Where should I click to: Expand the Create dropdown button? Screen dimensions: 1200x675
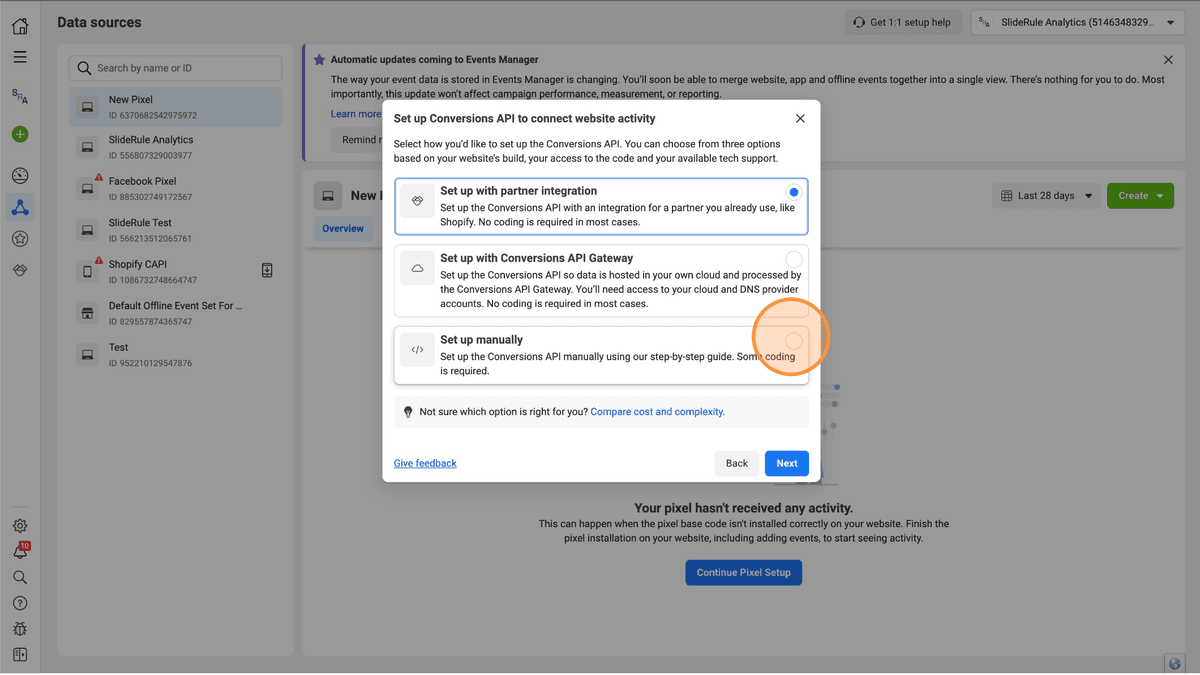click(x=1140, y=196)
